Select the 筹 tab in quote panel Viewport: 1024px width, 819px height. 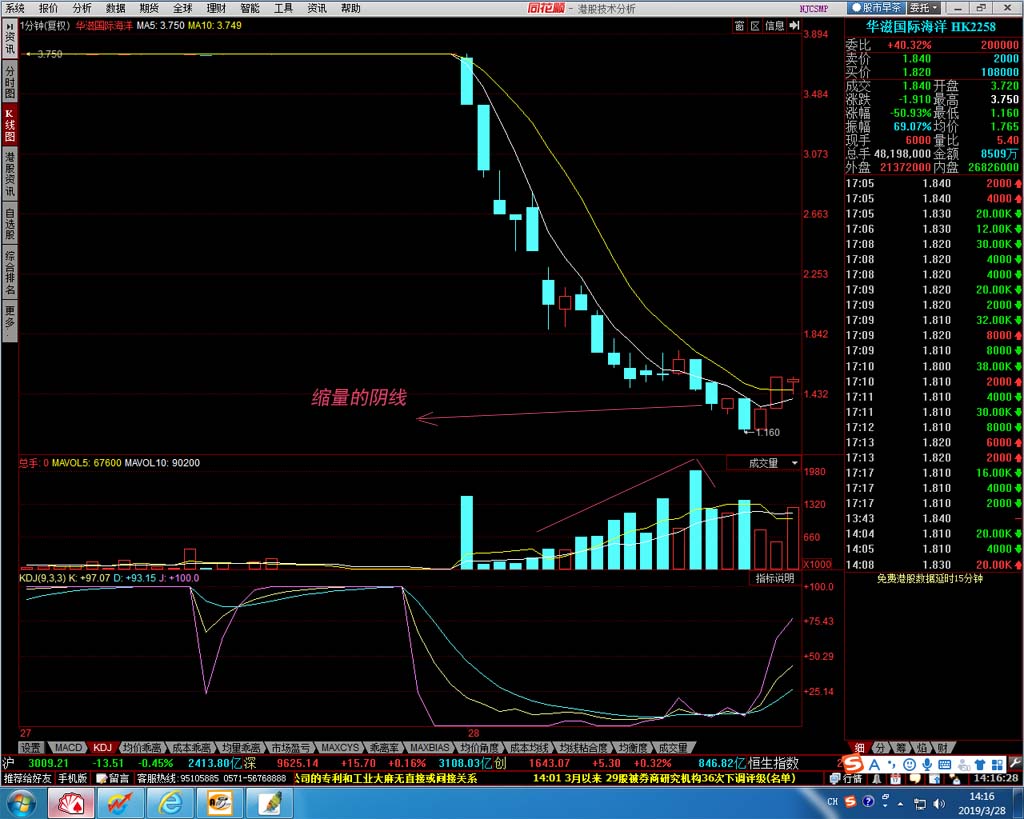click(x=901, y=747)
